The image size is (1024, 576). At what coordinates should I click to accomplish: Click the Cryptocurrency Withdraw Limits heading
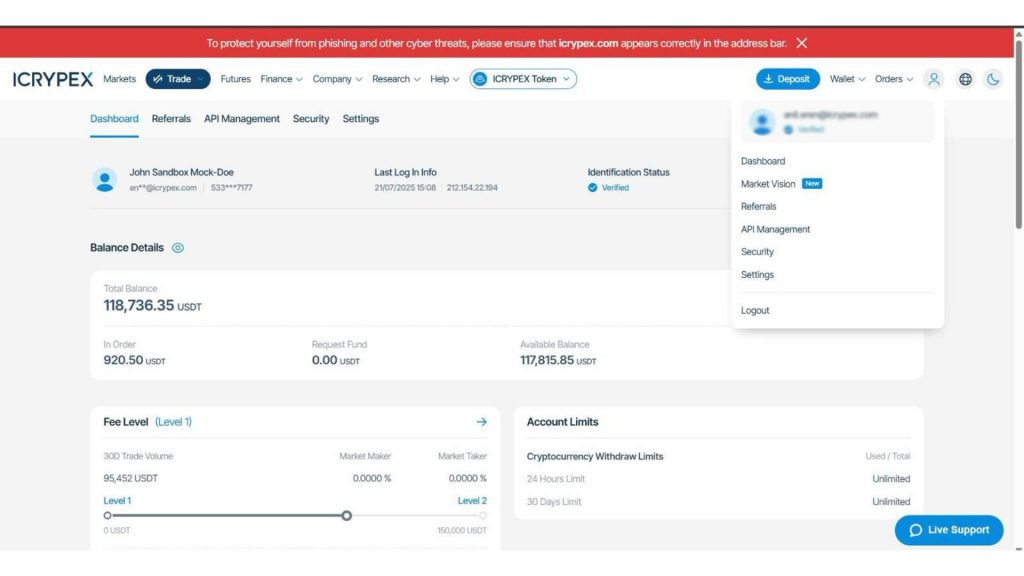click(595, 456)
